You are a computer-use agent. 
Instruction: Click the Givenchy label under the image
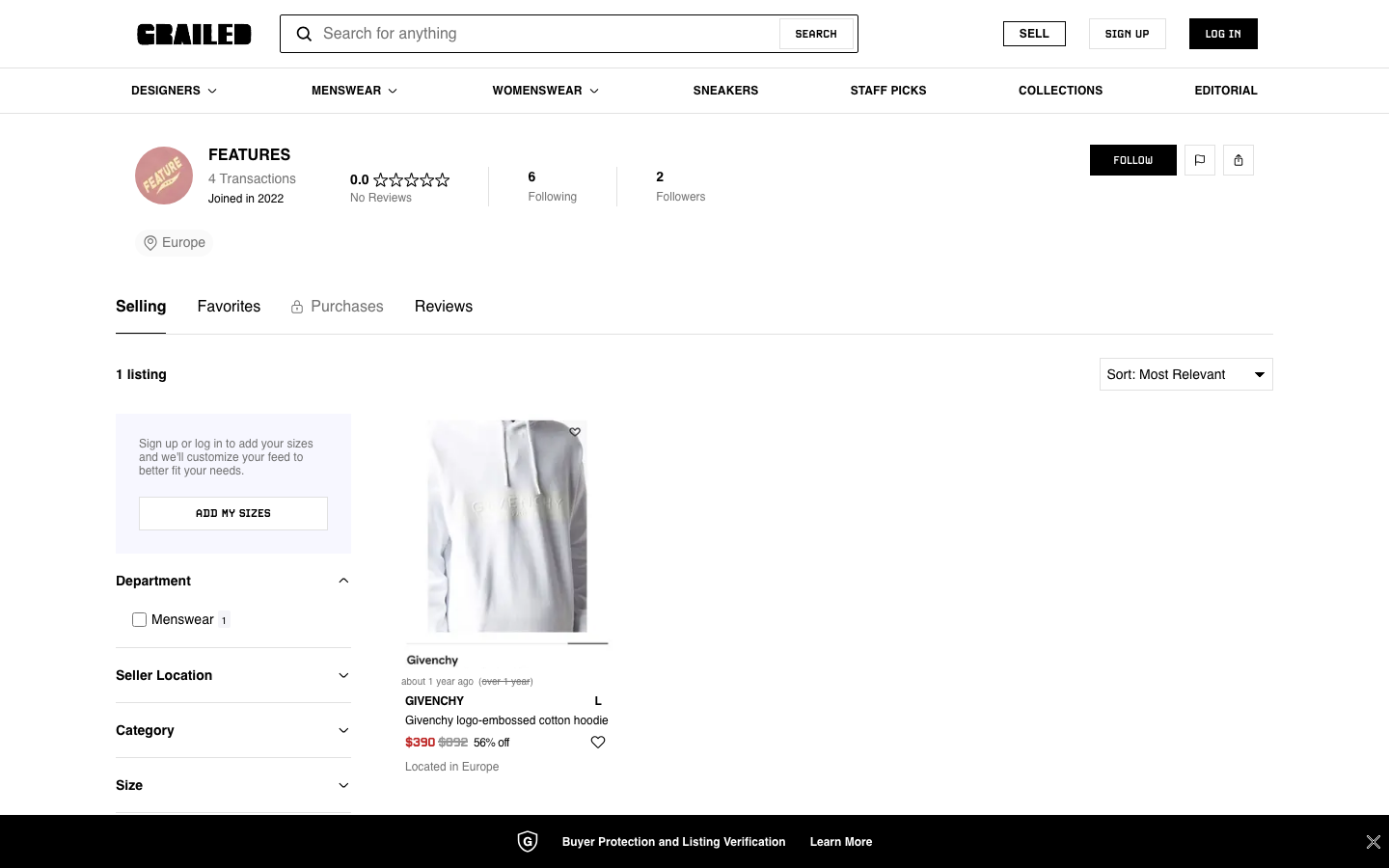[x=432, y=661]
